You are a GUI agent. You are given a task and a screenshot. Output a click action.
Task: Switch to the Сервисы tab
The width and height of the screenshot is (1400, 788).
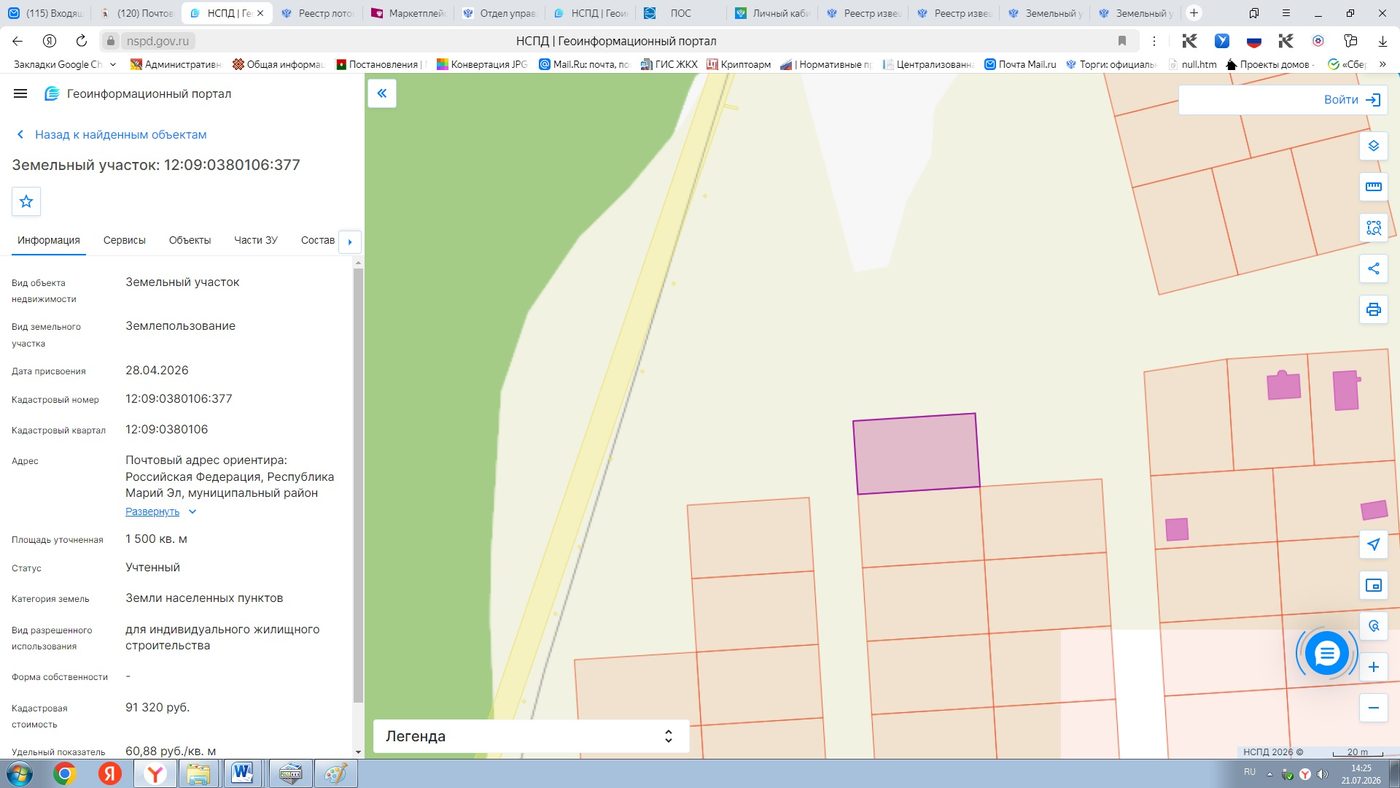click(124, 240)
